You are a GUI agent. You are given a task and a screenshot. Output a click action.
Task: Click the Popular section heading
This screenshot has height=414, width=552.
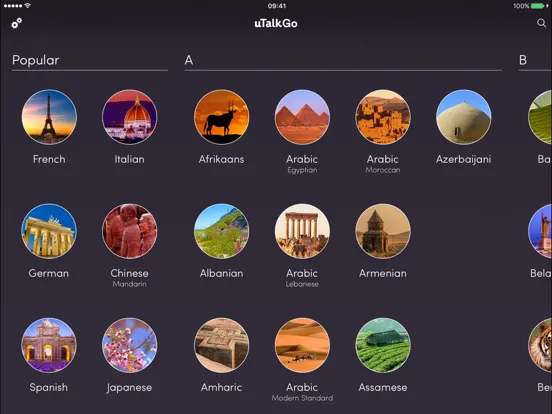(x=36, y=61)
